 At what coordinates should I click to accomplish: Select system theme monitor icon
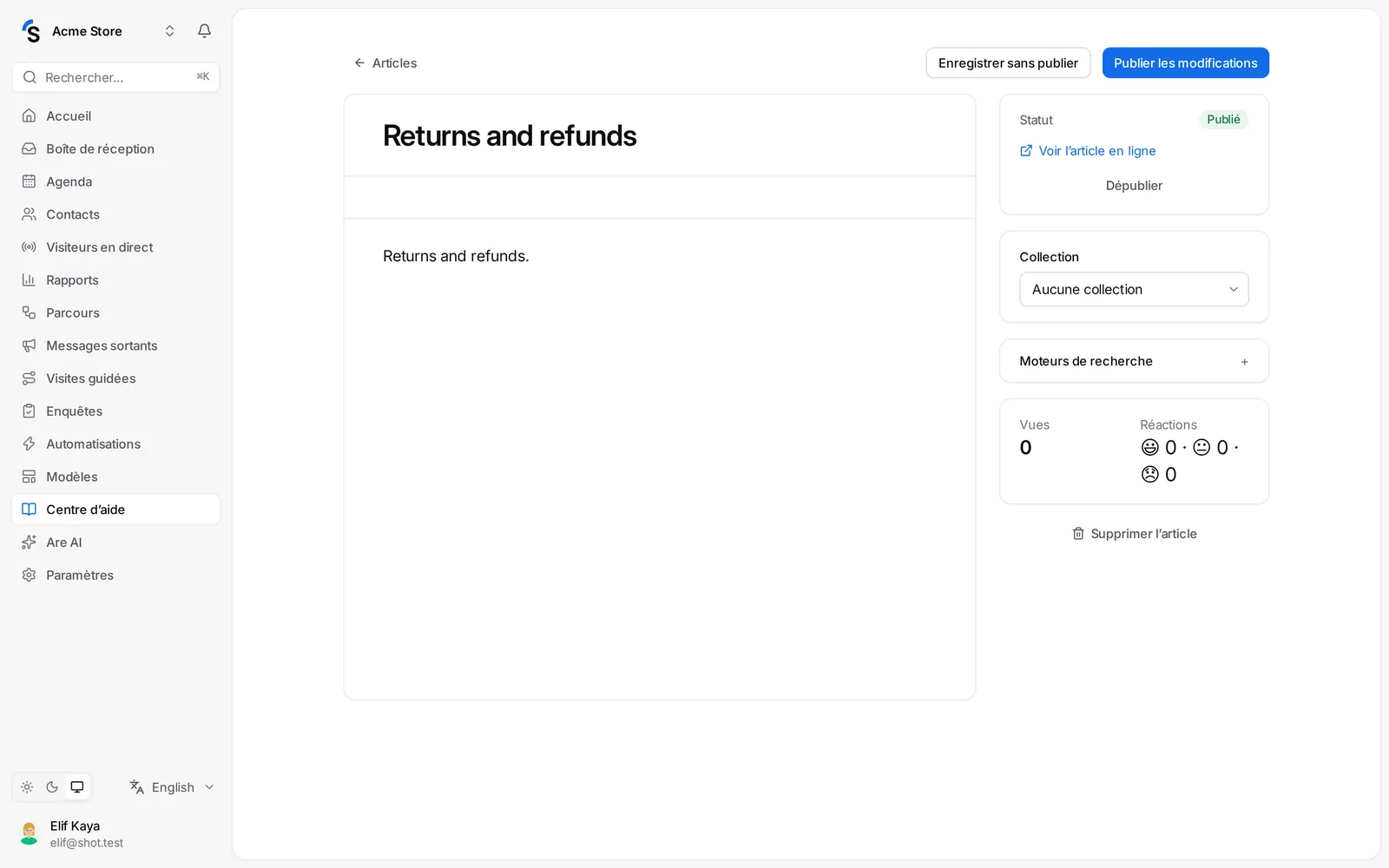pos(77,787)
